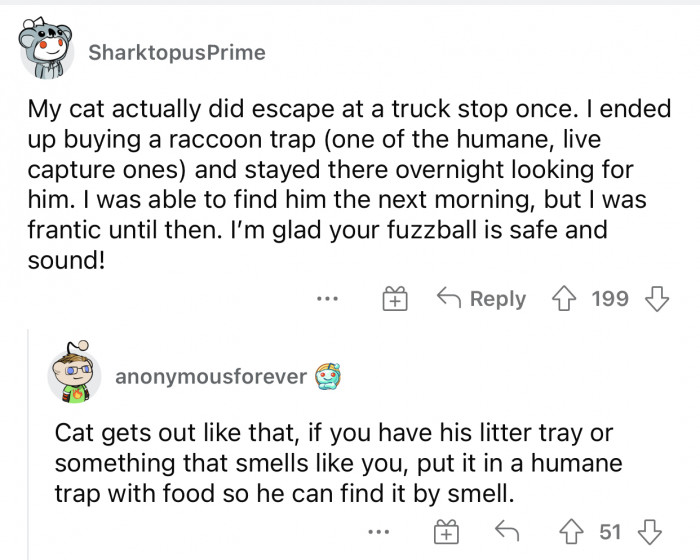Image resolution: width=700 pixels, height=560 pixels.
Task: Click SharktopusPrime's avatar image
Action: [47, 50]
